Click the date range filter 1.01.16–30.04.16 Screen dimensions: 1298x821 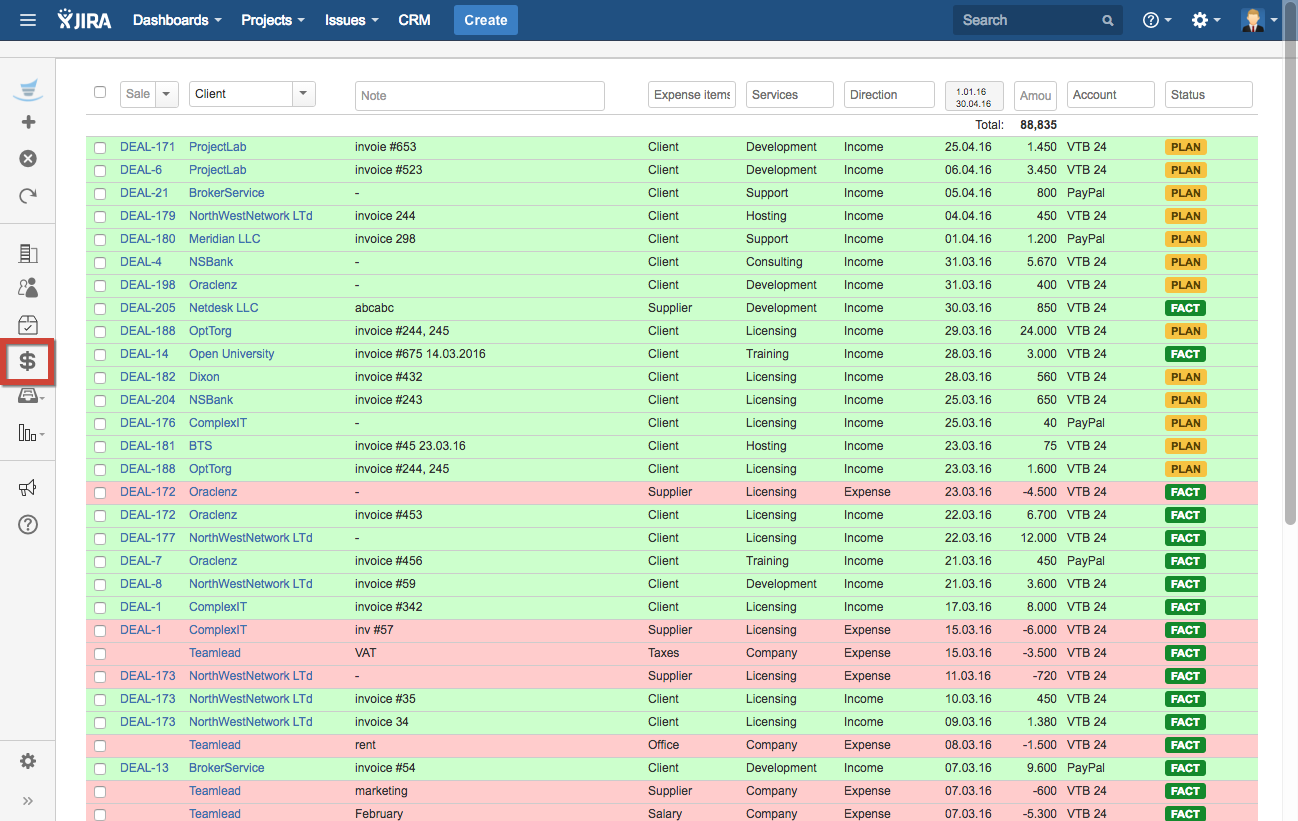(973, 96)
